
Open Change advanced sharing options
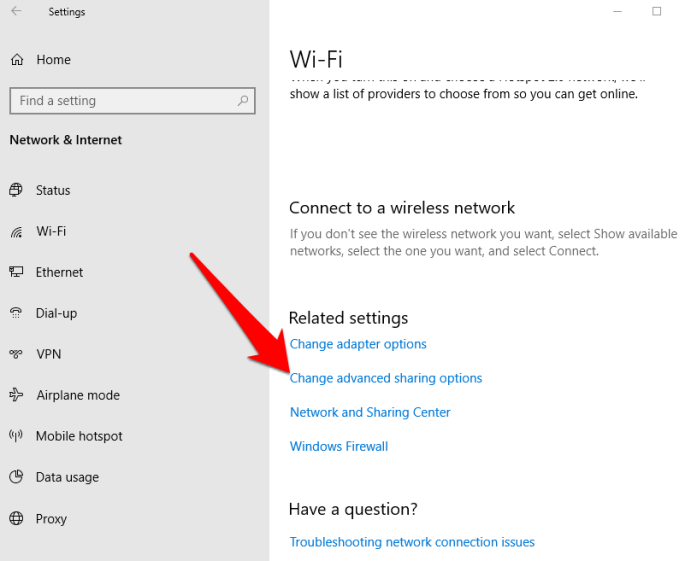point(386,378)
